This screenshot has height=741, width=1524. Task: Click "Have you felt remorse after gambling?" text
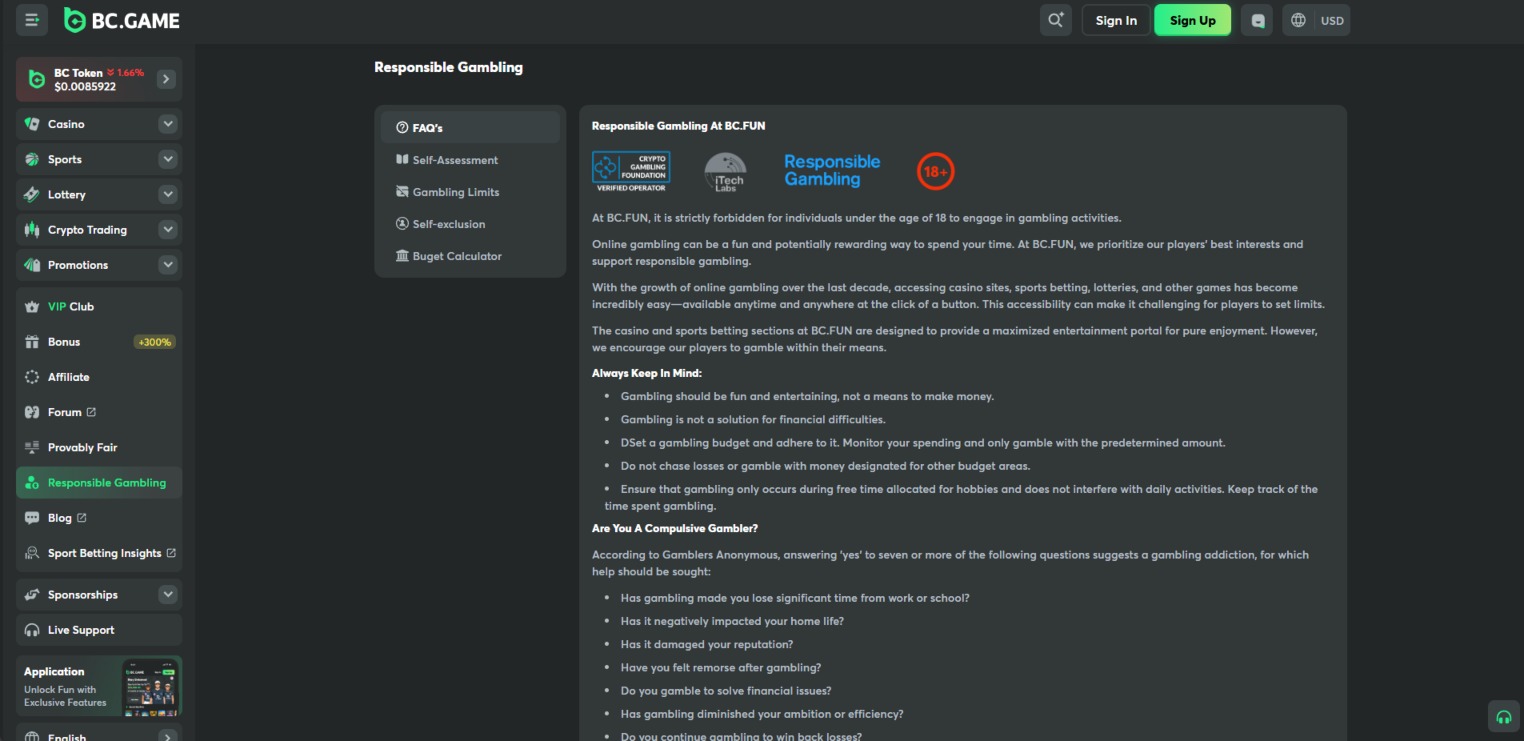pyautogui.click(x=721, y=668)
